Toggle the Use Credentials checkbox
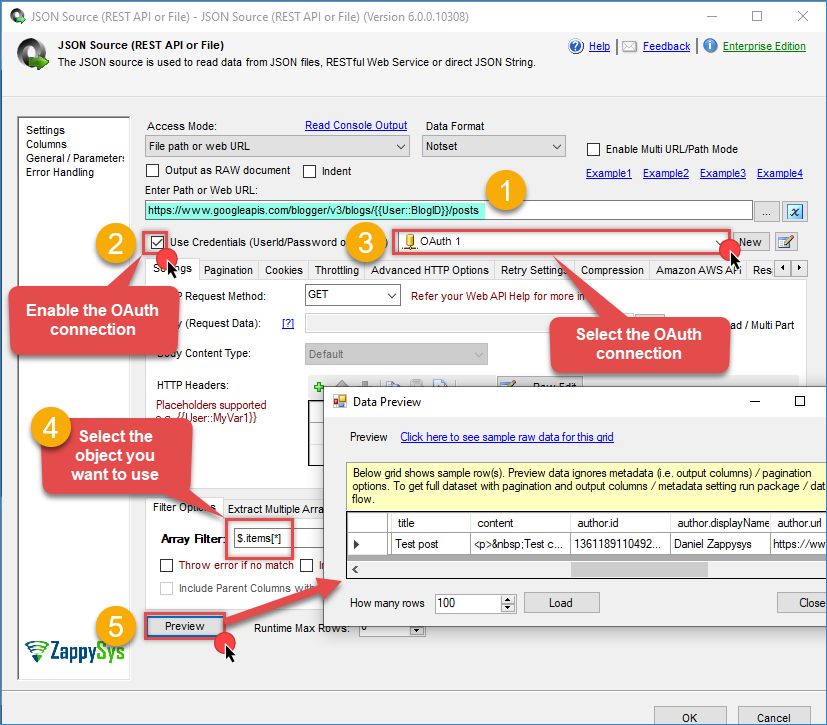 [157, 242]
